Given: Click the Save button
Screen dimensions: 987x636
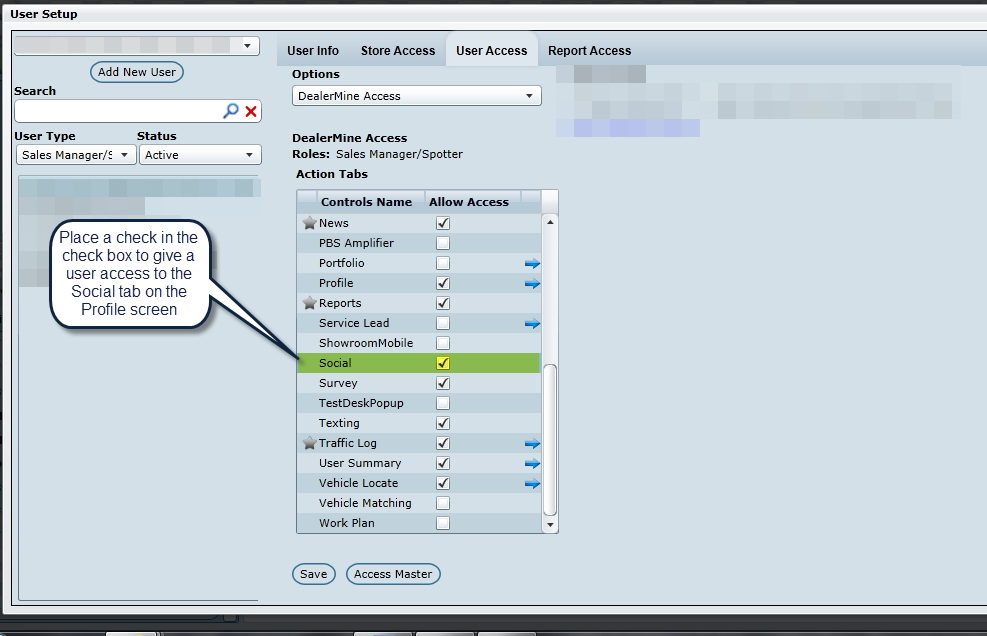Looking at the screenshot, I should point(313,574).
